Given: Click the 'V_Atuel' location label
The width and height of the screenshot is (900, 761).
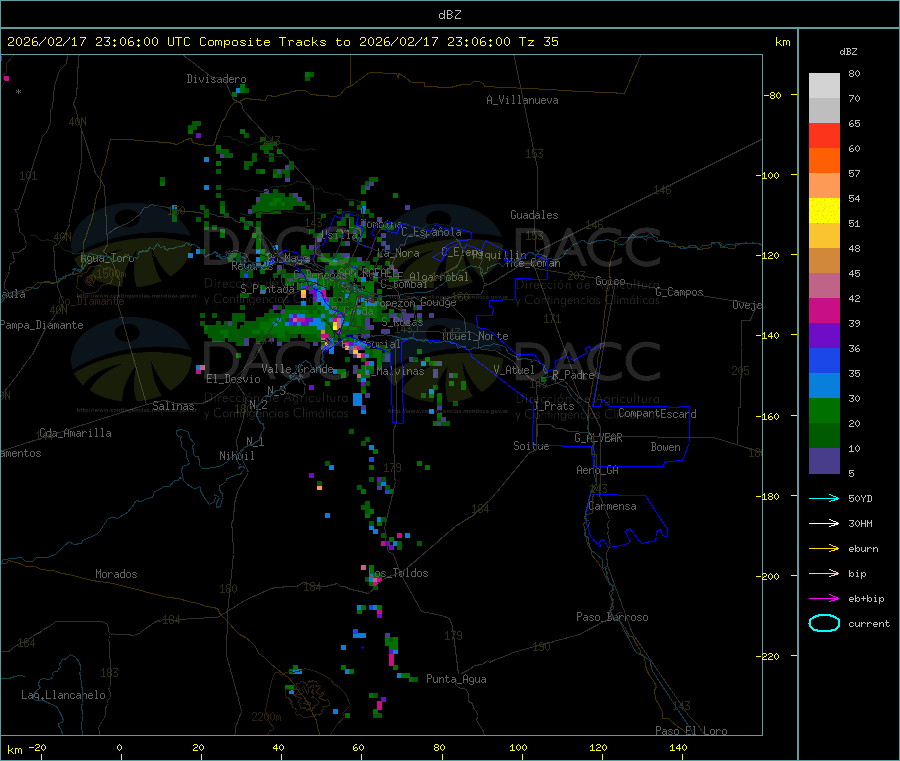Looking at the screenshot, I should coord(514,370).
